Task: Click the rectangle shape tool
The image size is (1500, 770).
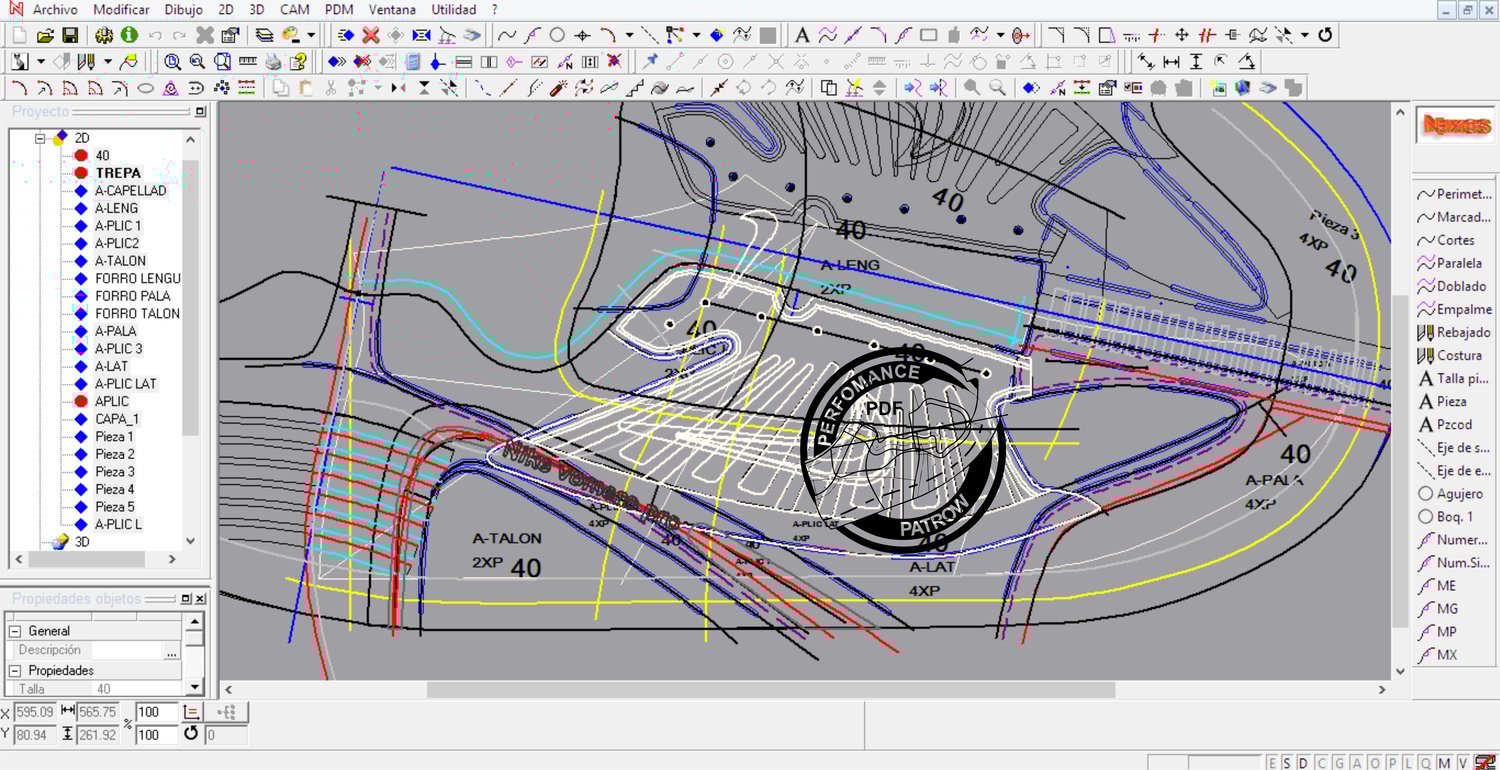Action: tap(928, 35)
